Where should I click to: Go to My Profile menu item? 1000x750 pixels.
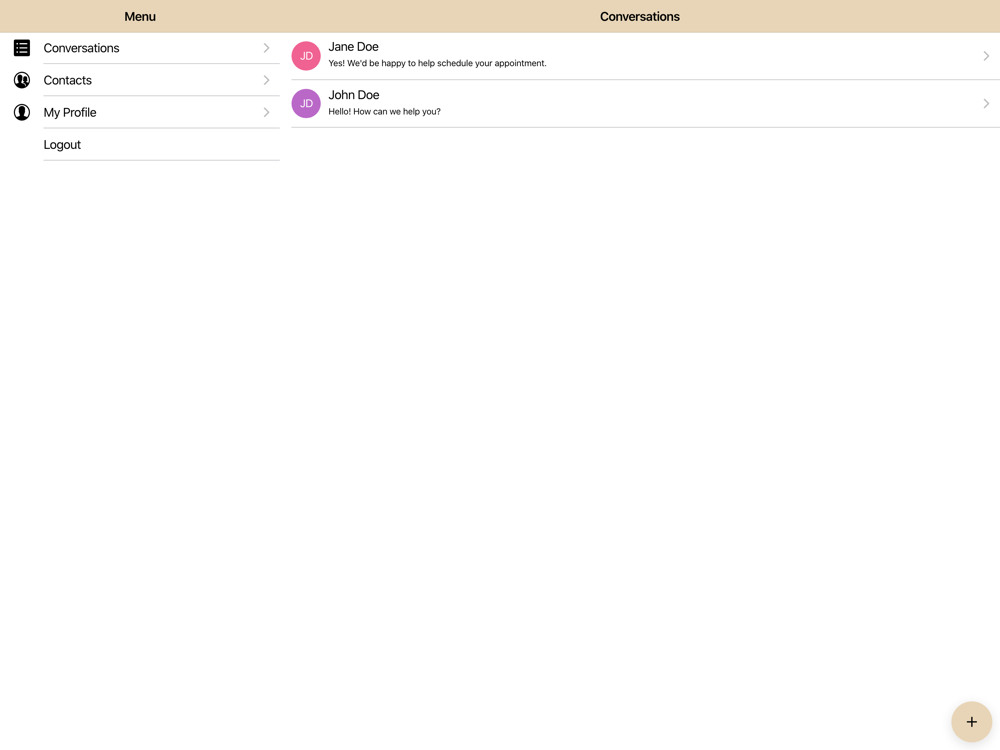(x=140, y=112)
